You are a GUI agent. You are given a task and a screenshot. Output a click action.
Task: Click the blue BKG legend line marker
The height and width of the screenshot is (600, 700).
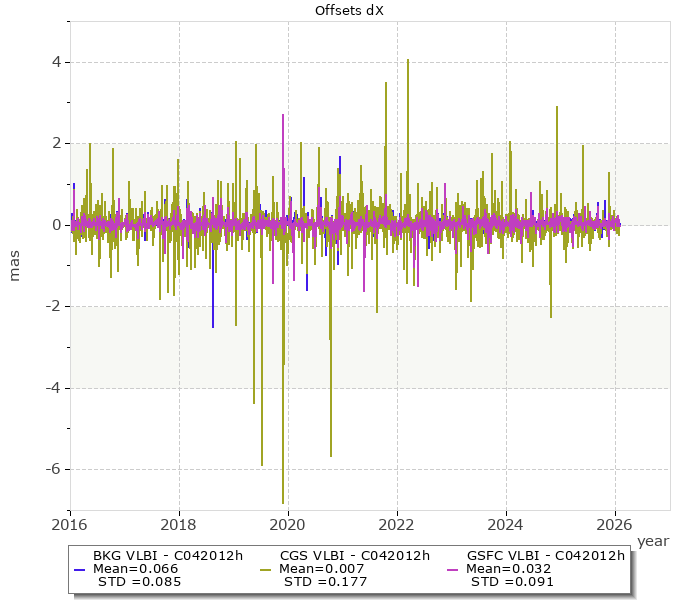pos(79,569)
